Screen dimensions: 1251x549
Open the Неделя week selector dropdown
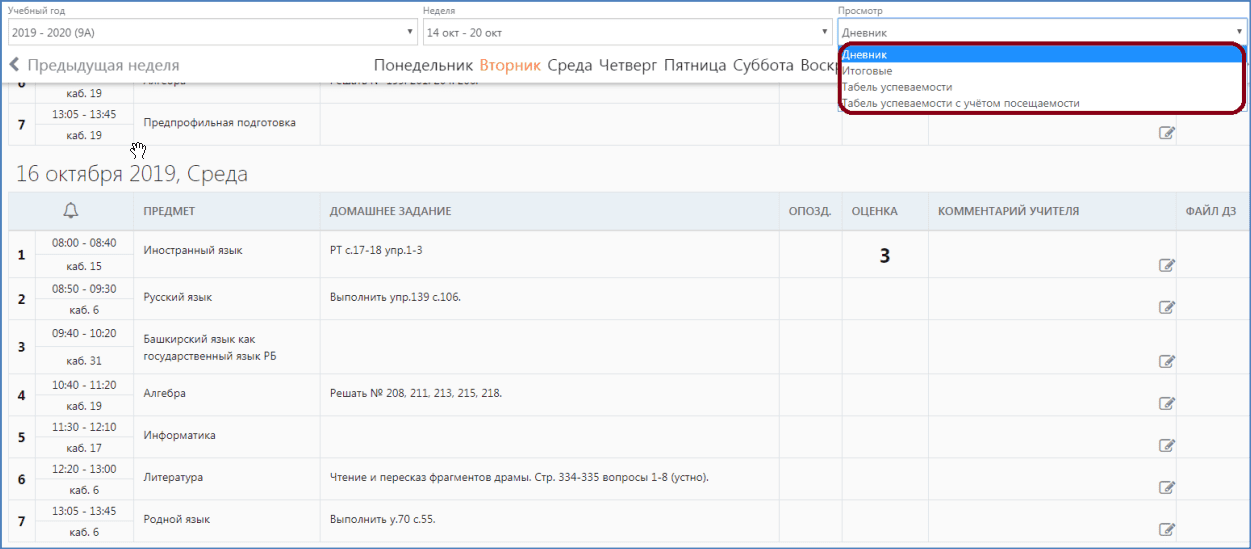point(626,32)
